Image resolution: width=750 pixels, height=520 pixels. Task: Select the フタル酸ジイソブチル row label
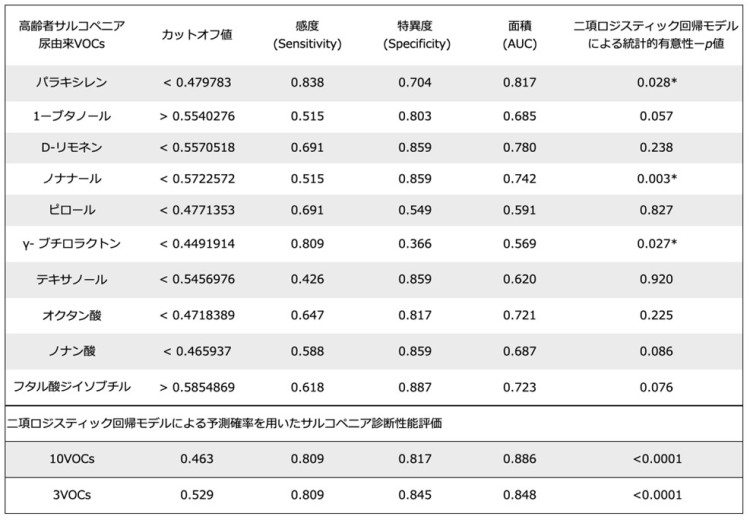72,387
